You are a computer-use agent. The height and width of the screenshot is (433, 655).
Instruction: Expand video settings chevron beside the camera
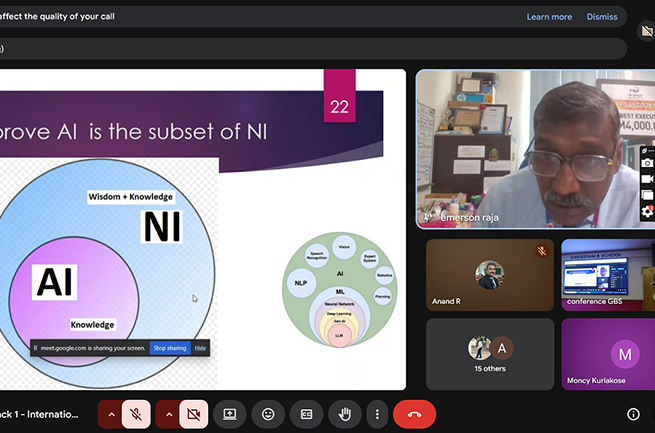click(168, 414)
